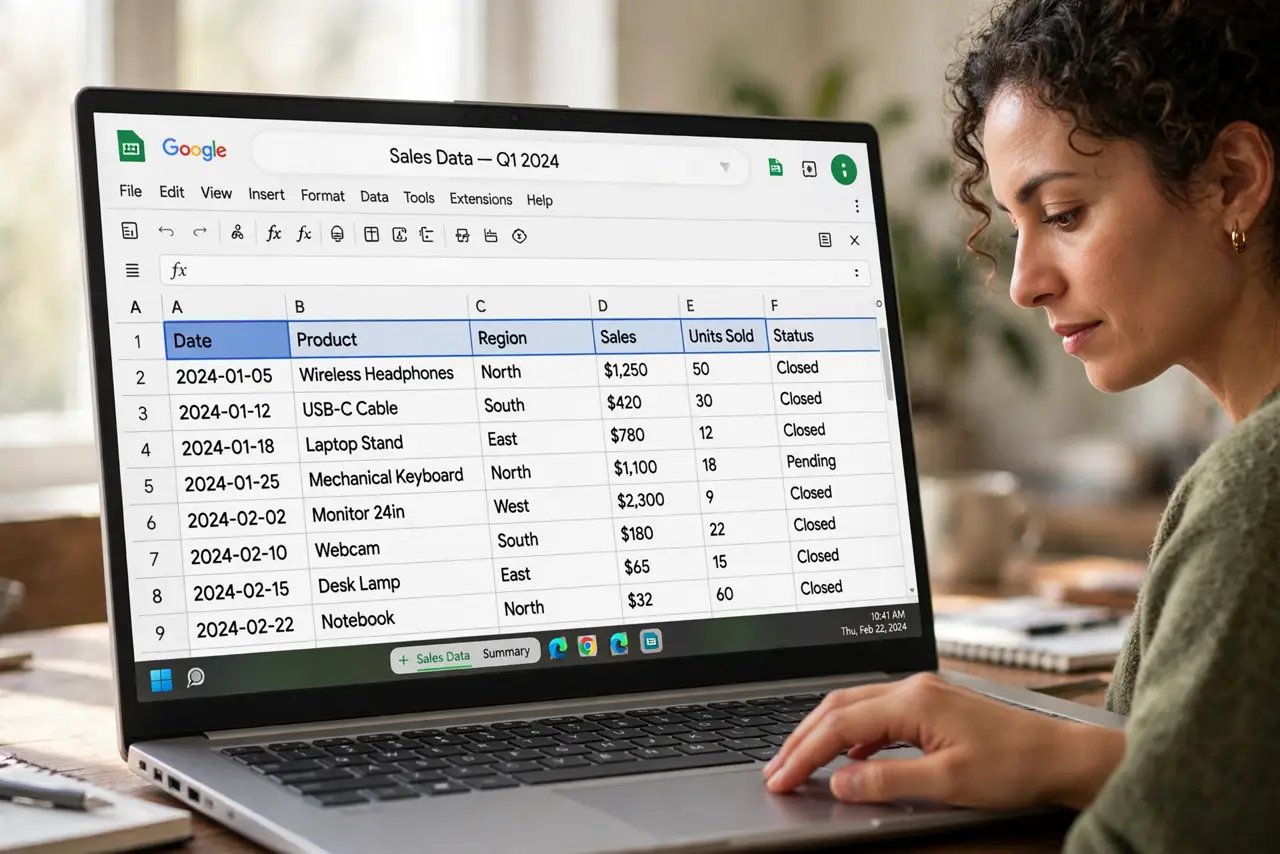The height and width of the screenshot is (854, 1280).
Task: Open the Extensions menu
Action: coord(481,199)
